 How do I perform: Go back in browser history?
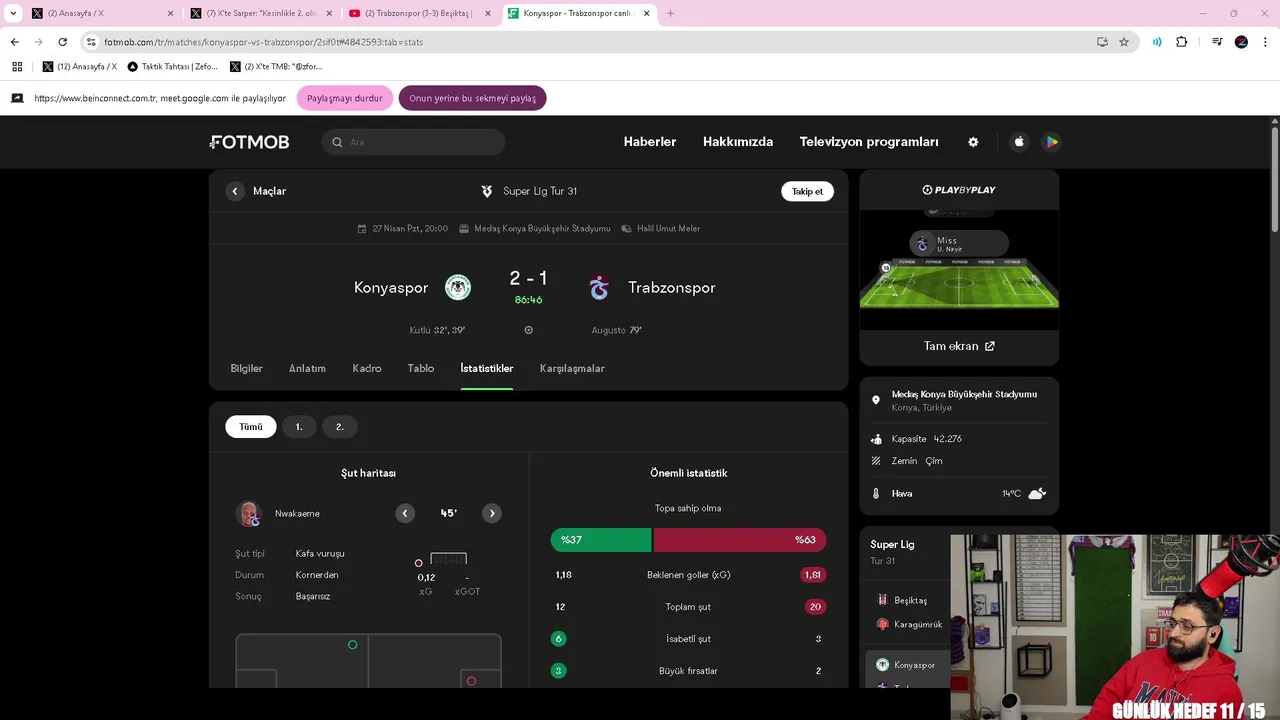[14, 42]
